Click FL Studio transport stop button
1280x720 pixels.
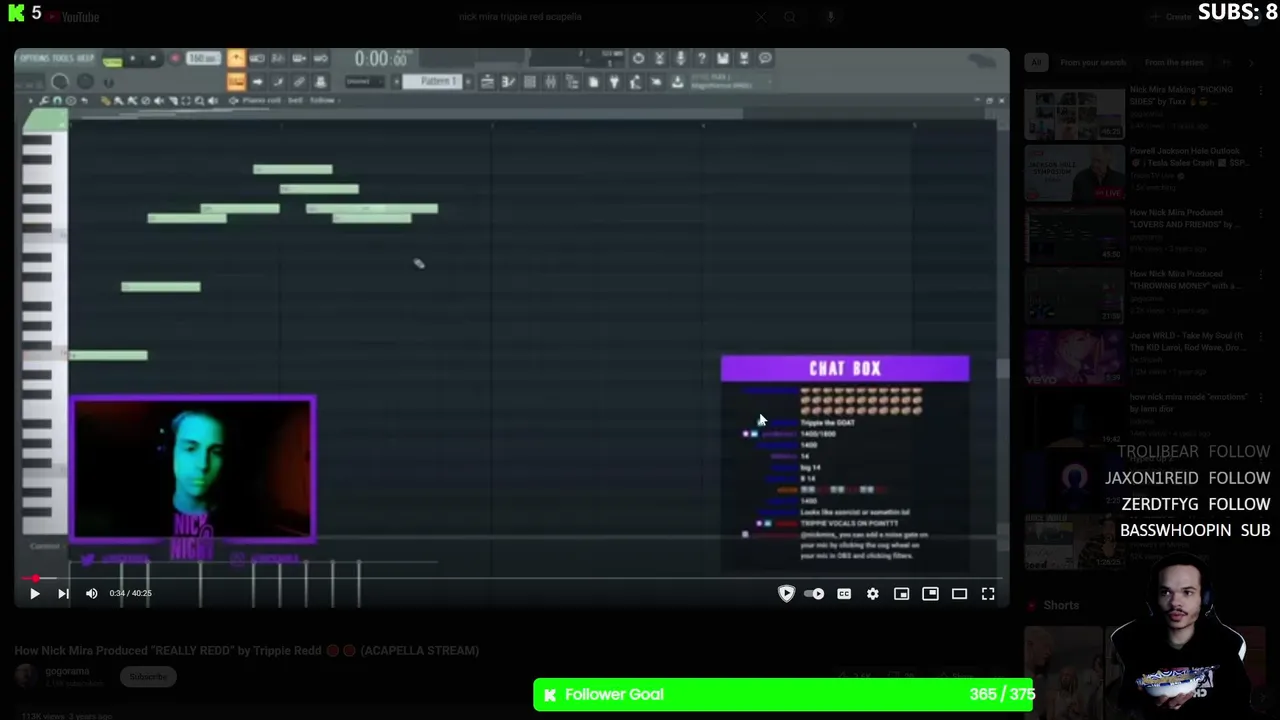pyautogui.click(x=153, y=58)
